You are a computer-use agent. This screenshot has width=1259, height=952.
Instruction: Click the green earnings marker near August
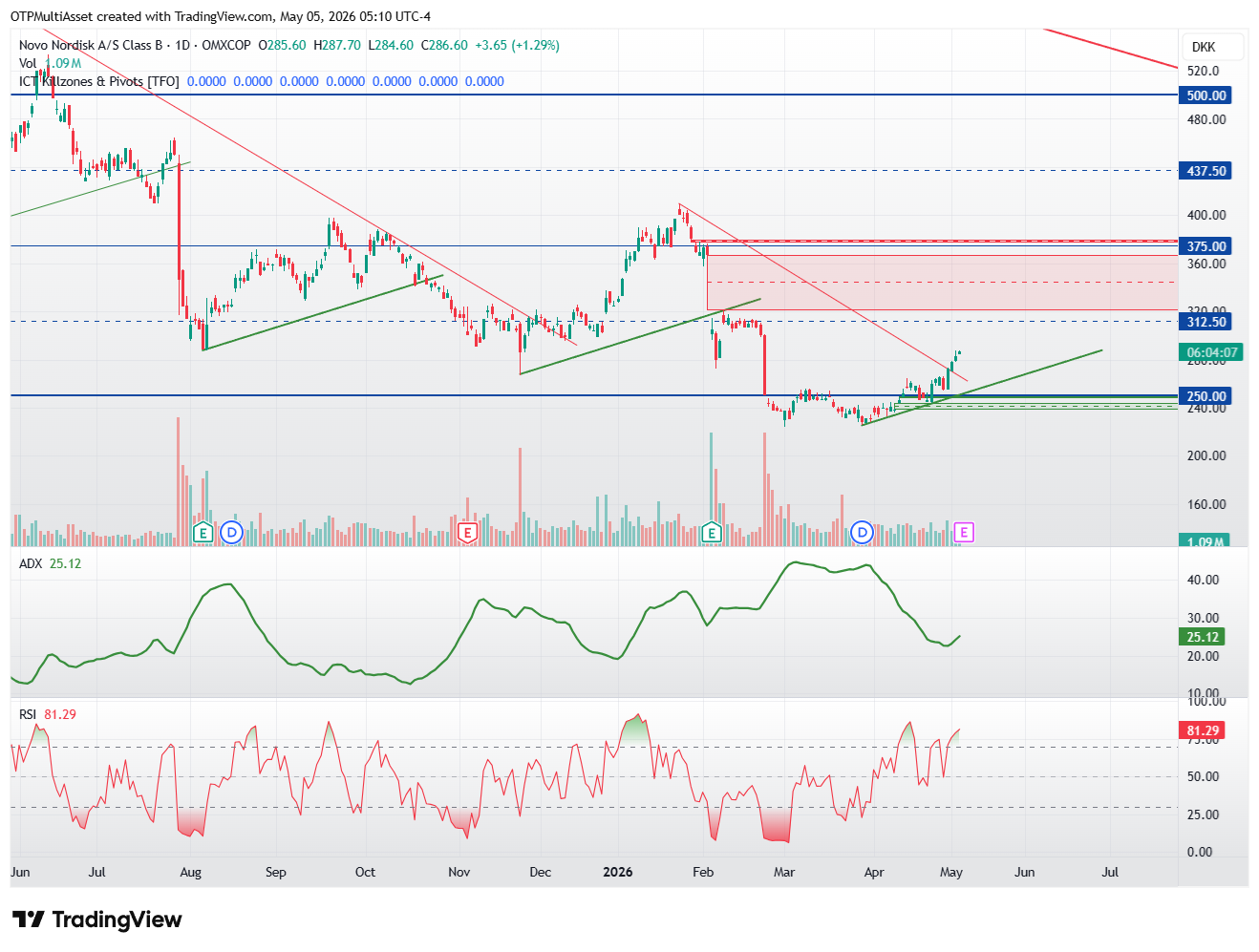pyautogui.click(x=203, y=533)
